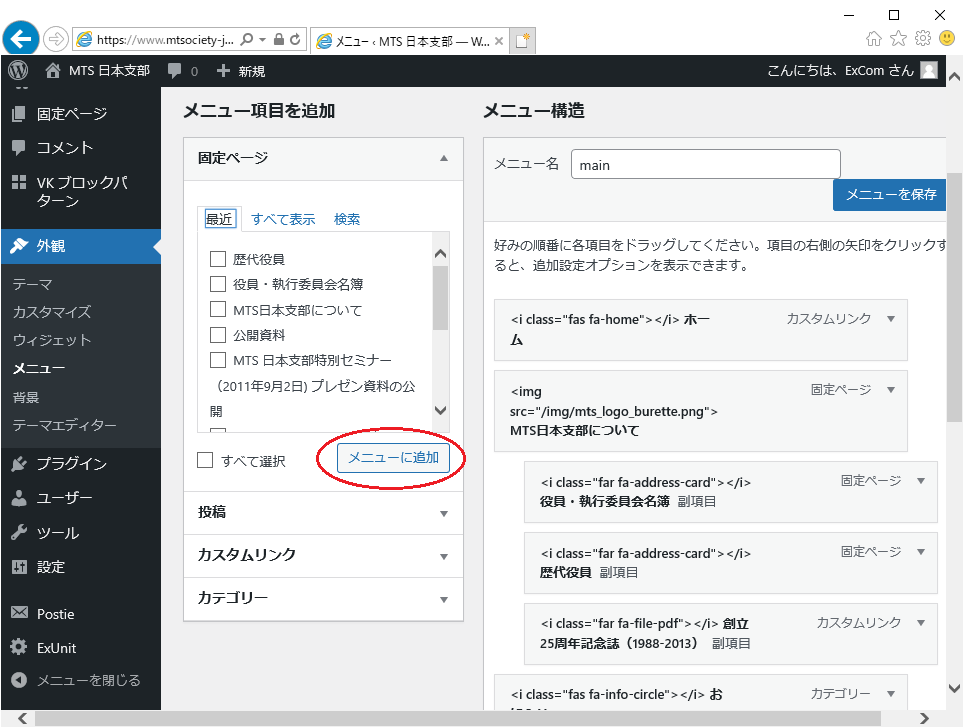Expand the 投稿 accordion section
This screenshot has width=964, height=728.
coord(323,513)
